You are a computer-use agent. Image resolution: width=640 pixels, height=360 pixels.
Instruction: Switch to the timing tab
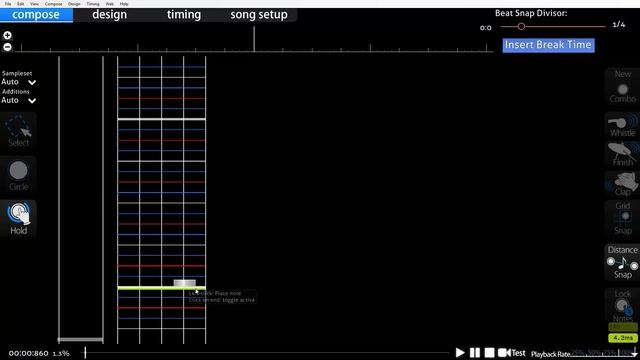184,15
